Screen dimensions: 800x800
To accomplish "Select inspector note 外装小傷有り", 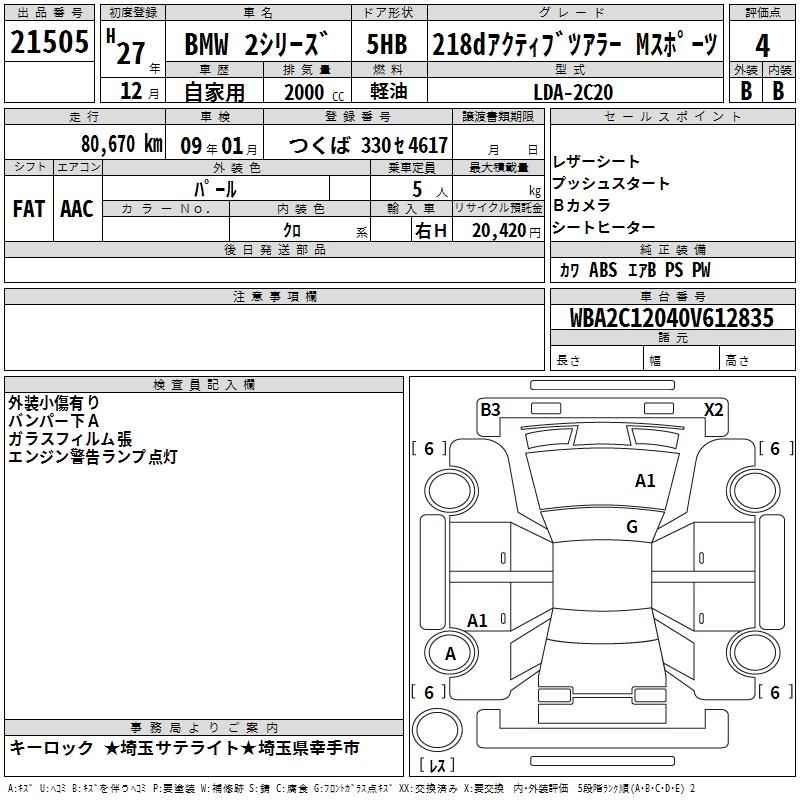I will [54, 403].
